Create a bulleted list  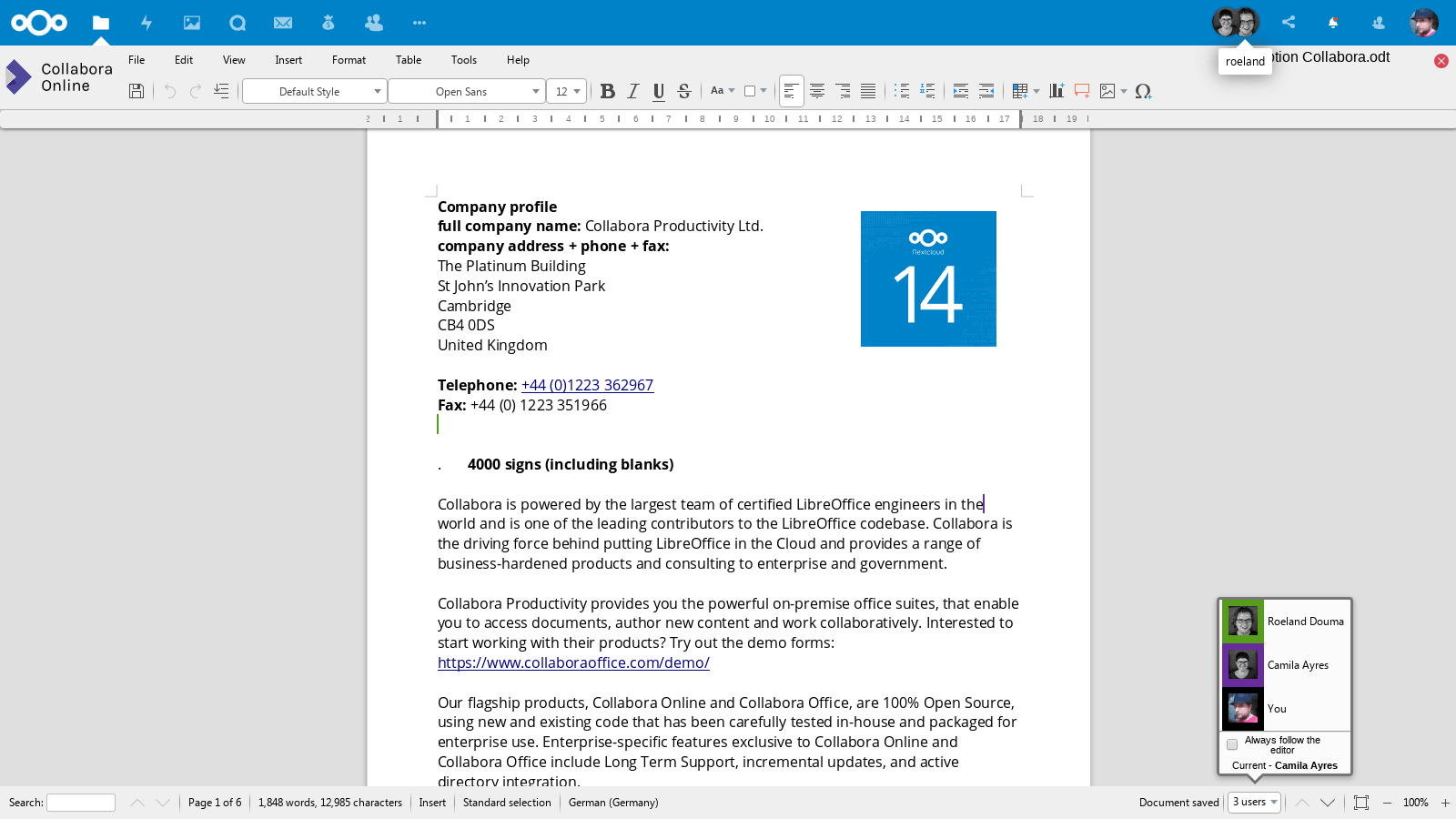[902, 91]
